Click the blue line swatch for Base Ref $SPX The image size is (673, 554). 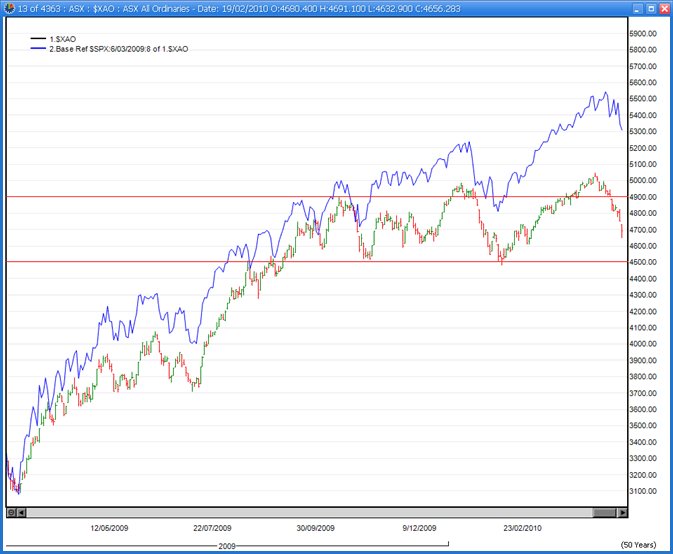[38, 48]
